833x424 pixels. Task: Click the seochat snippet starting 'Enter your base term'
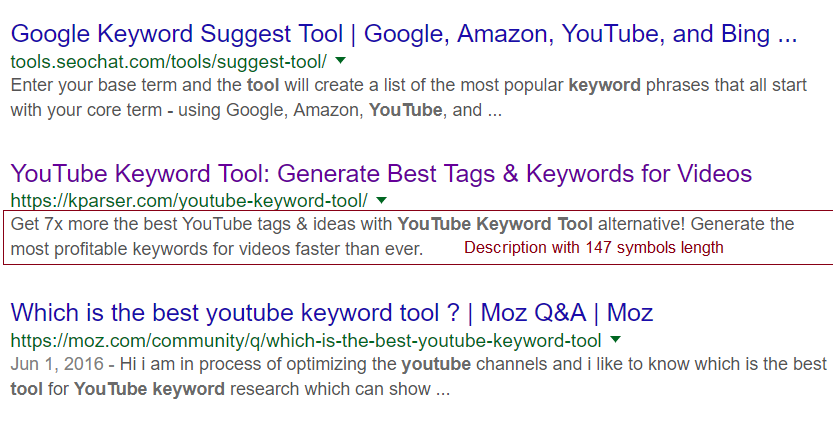[x=120, y=86]
